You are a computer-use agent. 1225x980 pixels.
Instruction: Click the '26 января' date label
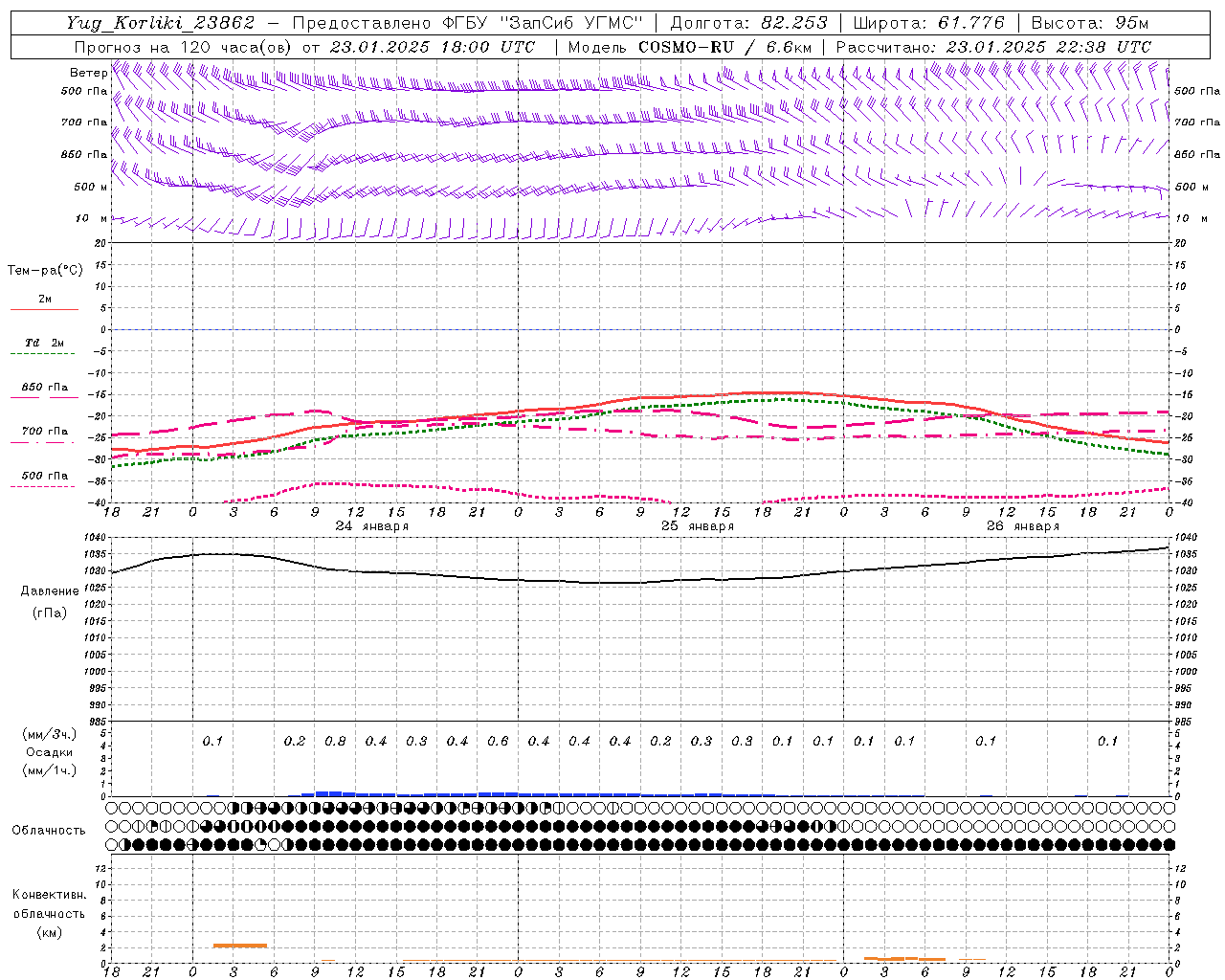(1023, 526)
